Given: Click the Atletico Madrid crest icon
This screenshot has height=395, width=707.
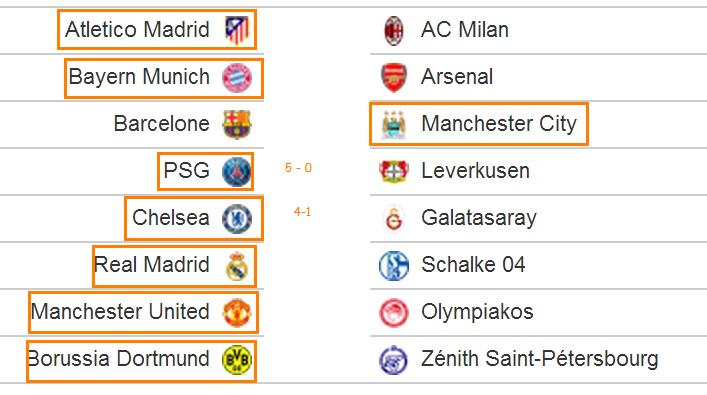Looking at the screenshot, I should click(x=237, y=30).
